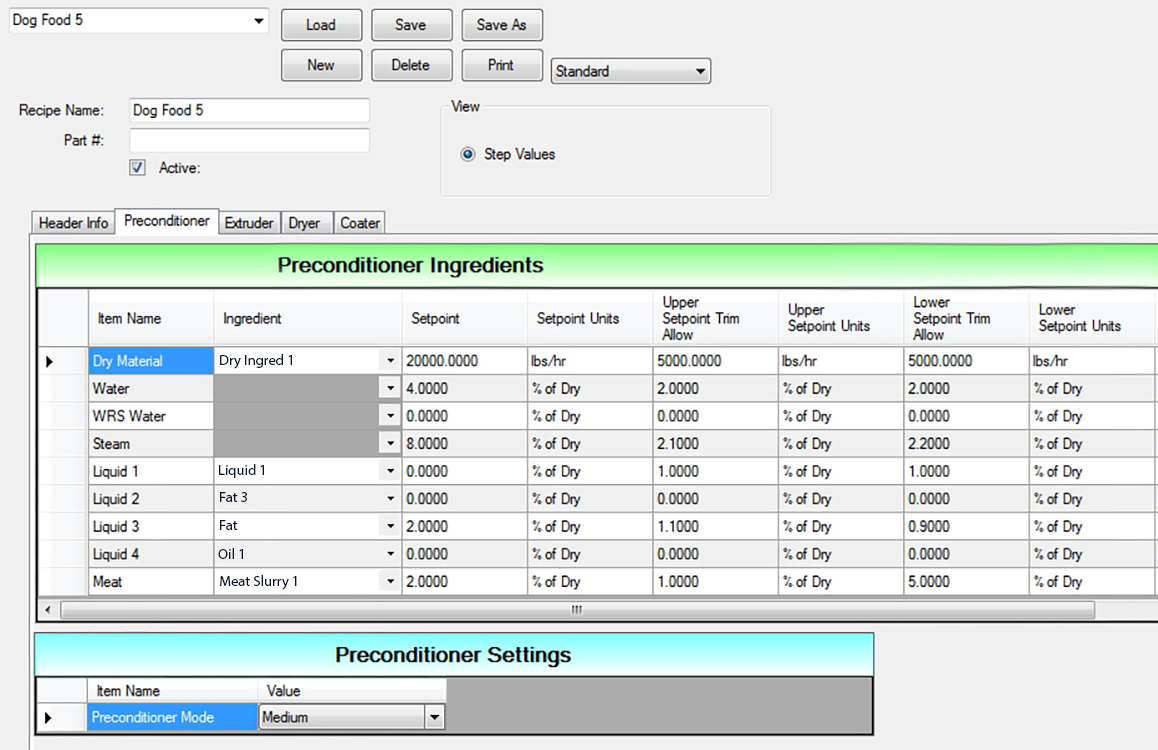1158x750 pixels.
Task: Switch to the Extruder tab
Action: coord(249,223)
